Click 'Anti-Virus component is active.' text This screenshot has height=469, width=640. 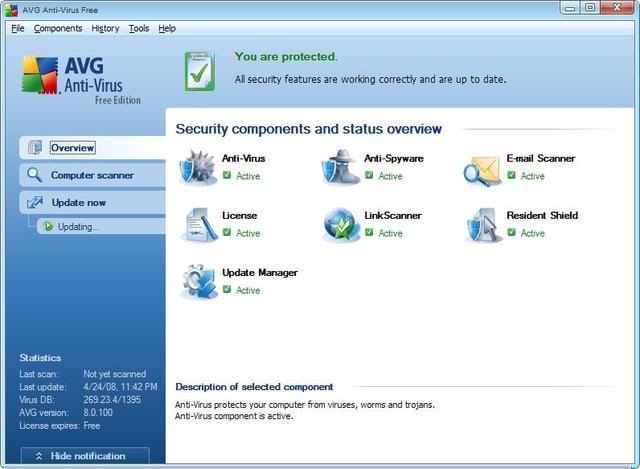click(x=234, y=416)
